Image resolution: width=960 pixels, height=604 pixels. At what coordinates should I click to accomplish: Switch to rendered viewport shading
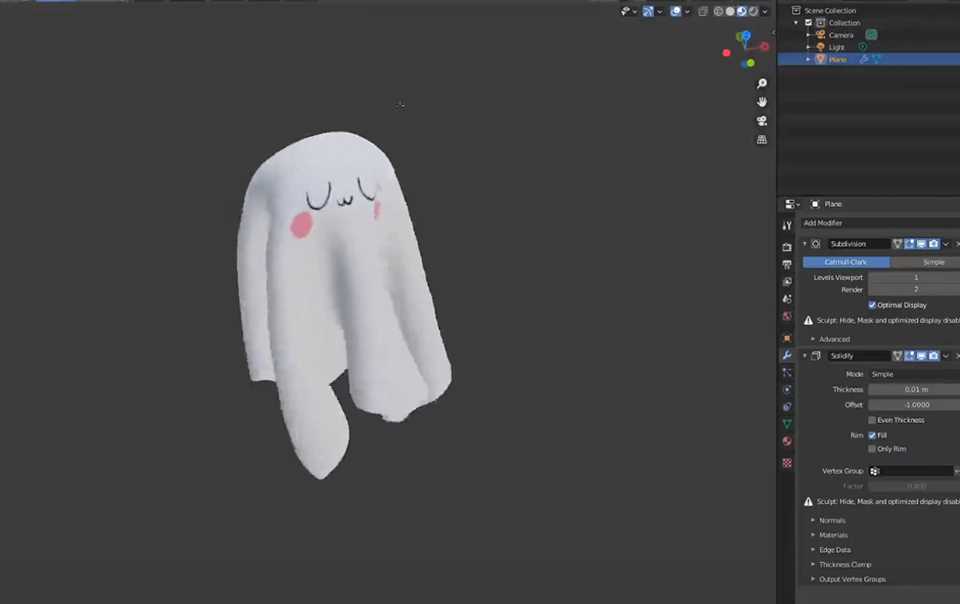click(x=753, y=11)
